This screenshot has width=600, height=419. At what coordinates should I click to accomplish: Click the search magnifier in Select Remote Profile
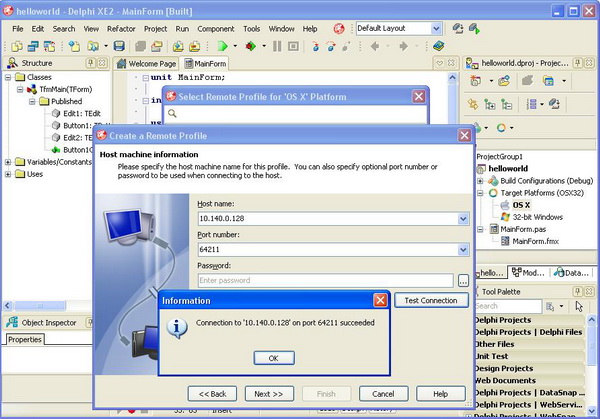(172, 113)
